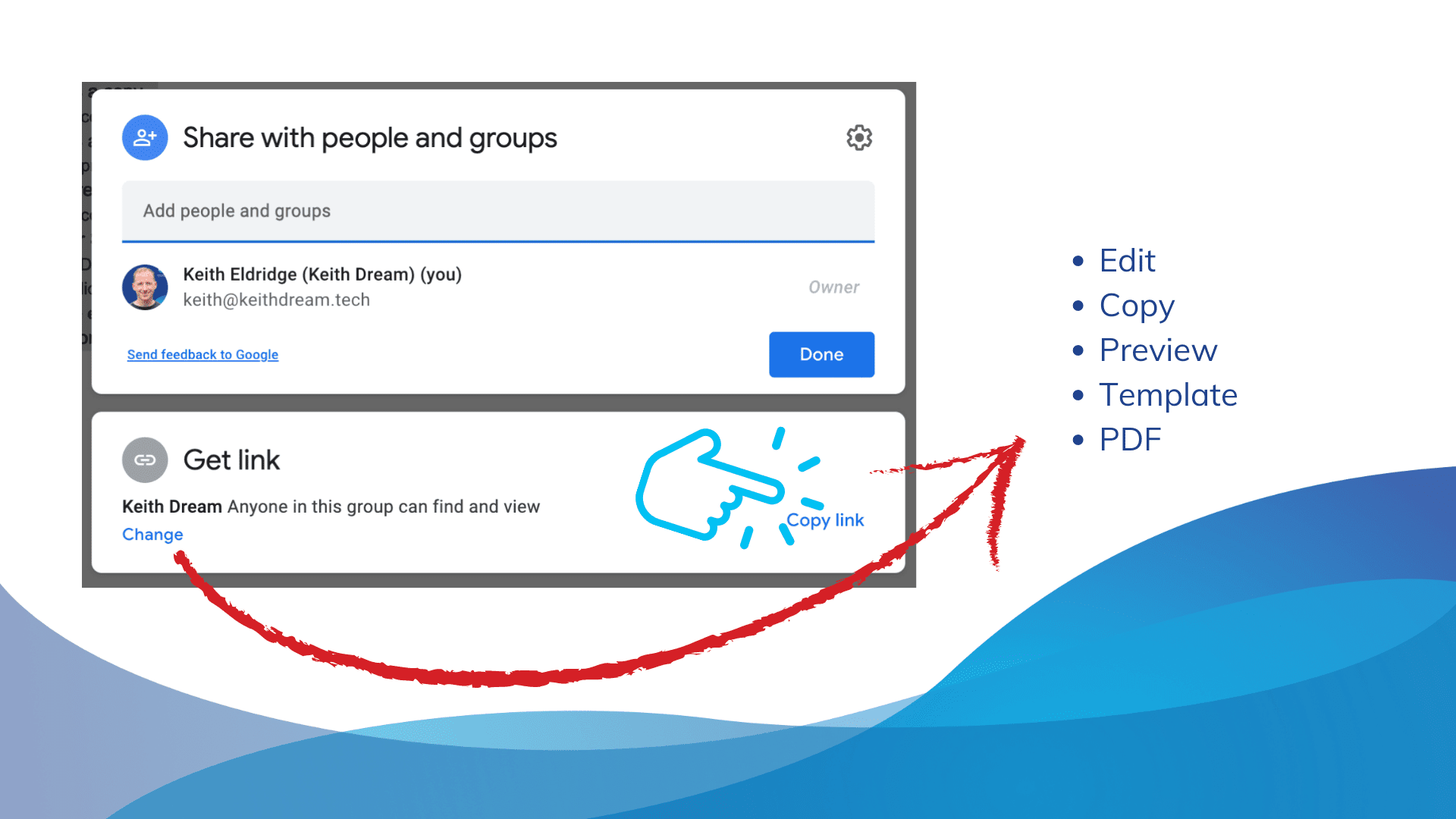Click the Copy option in menu
The width and height of the screenshot is (1456, 819).
pos(1140,305)
